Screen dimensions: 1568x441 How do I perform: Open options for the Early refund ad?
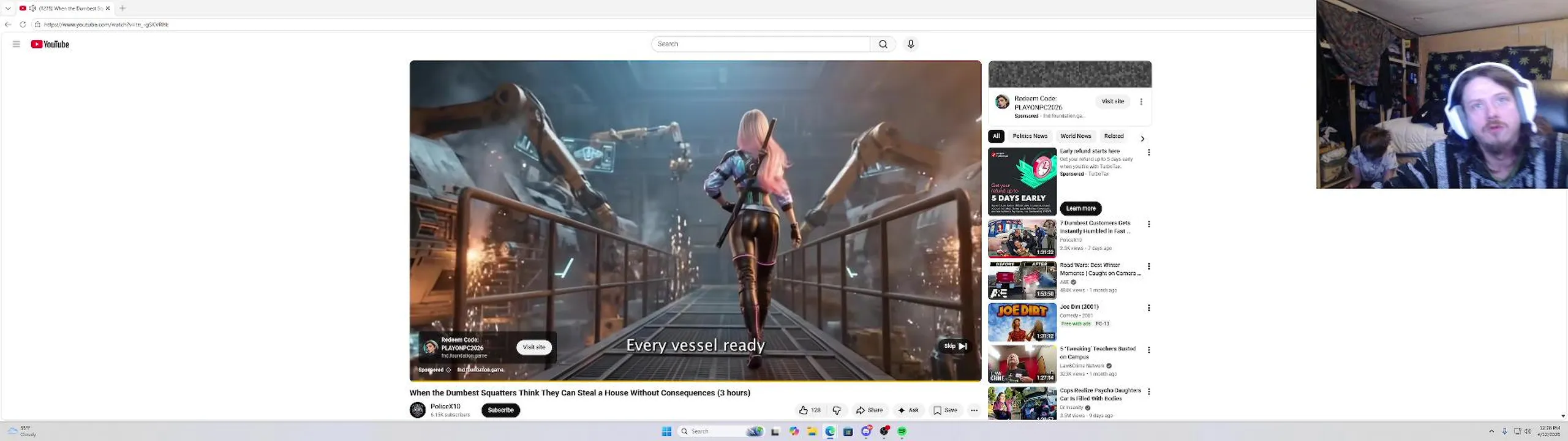pyautogui.click(x=1149, y=152)
